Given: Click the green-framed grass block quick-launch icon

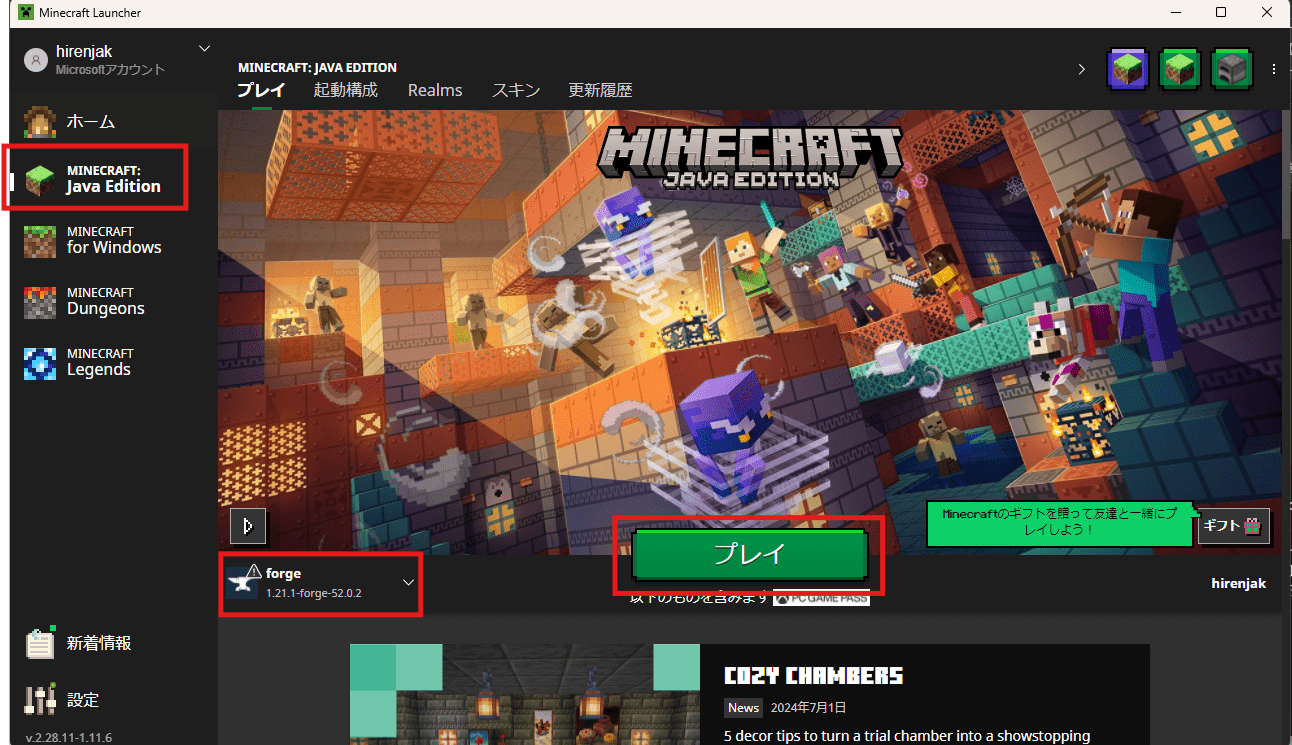Looking at the screenshot, I should [1179, 69].
